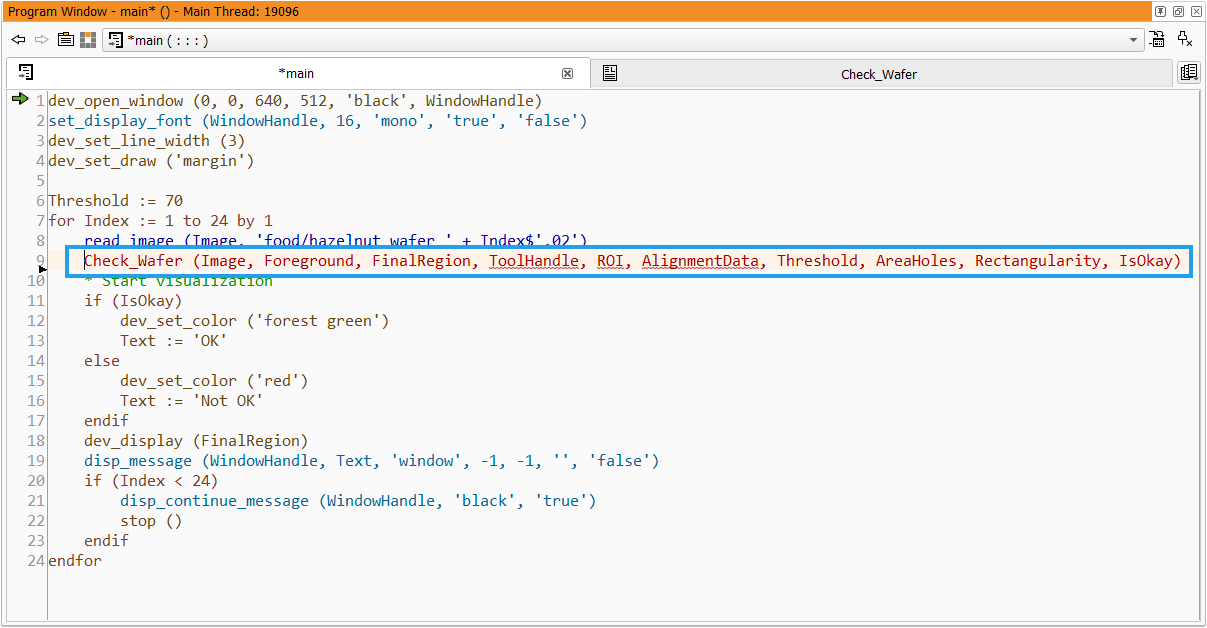Screen dimensions: 1207x628
Task: Click the black insert cursor marker at line 9
Action: pos(42,269)
